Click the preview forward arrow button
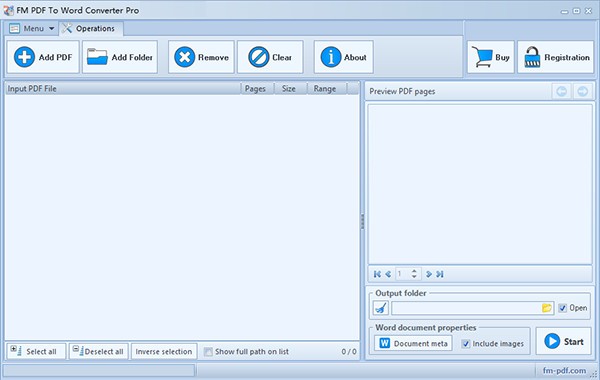The width and height of the screenshot is (600, 380). (583, 91)
